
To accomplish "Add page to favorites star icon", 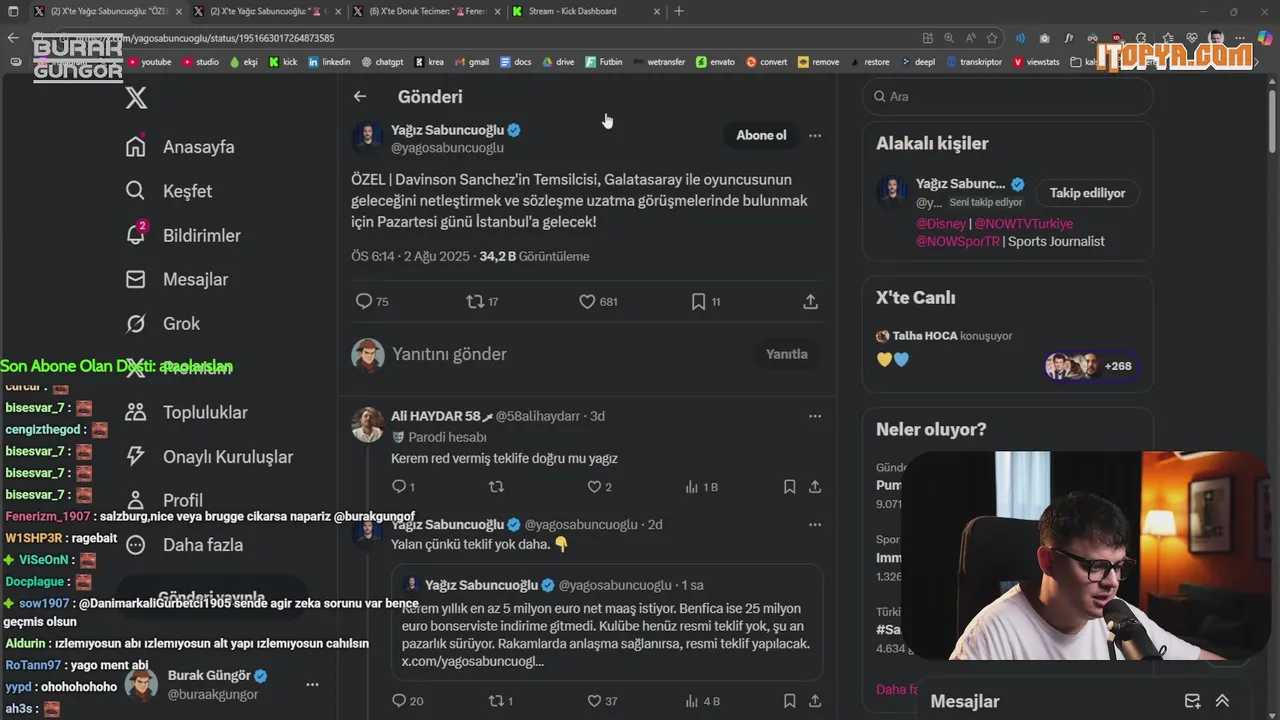I will pos(992,38).
